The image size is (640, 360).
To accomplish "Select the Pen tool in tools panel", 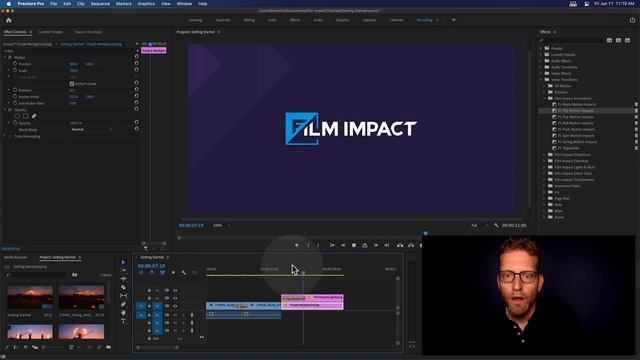I will click(123, 304).
